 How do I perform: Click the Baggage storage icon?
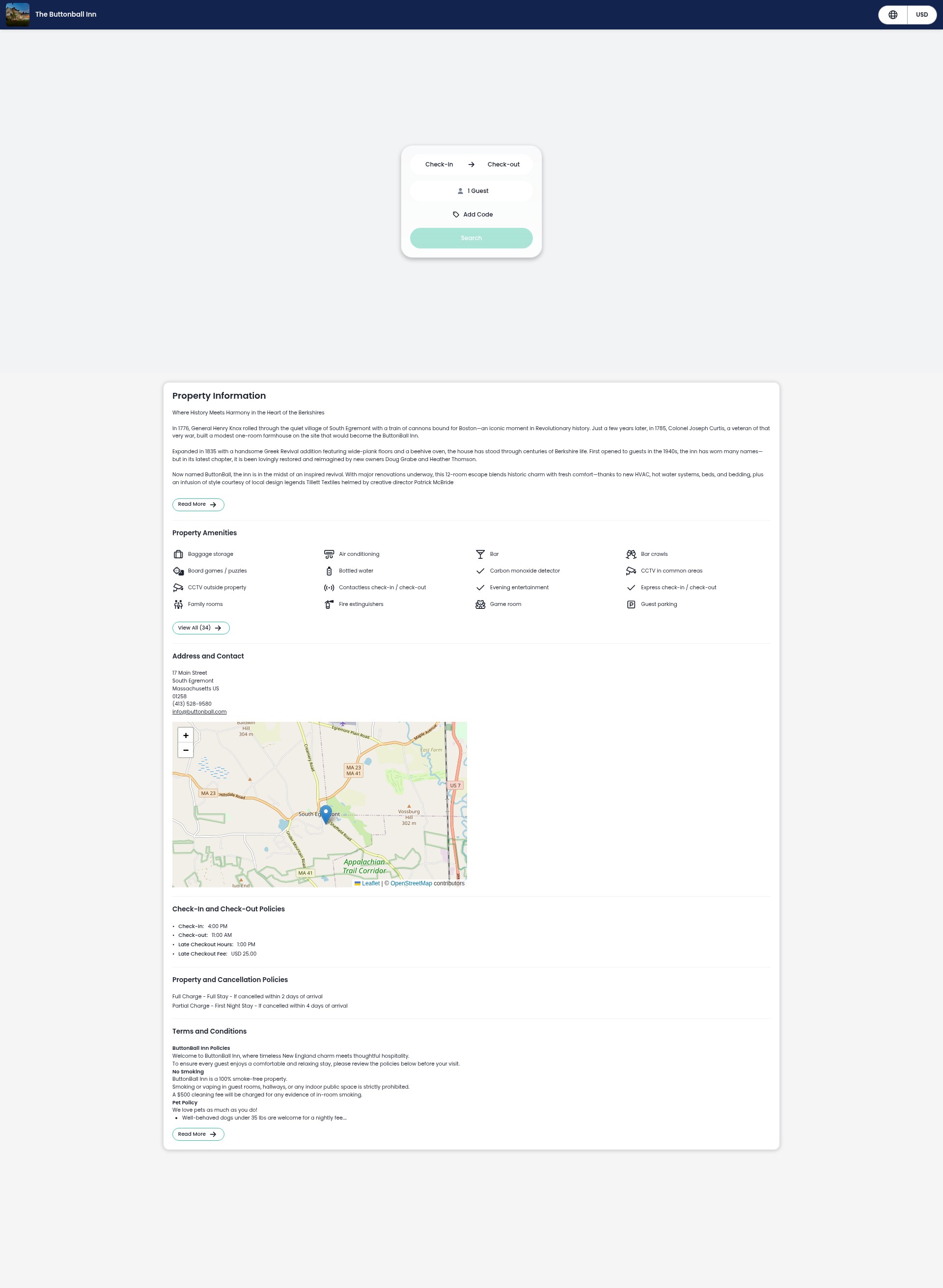click(x=178, y=554)
